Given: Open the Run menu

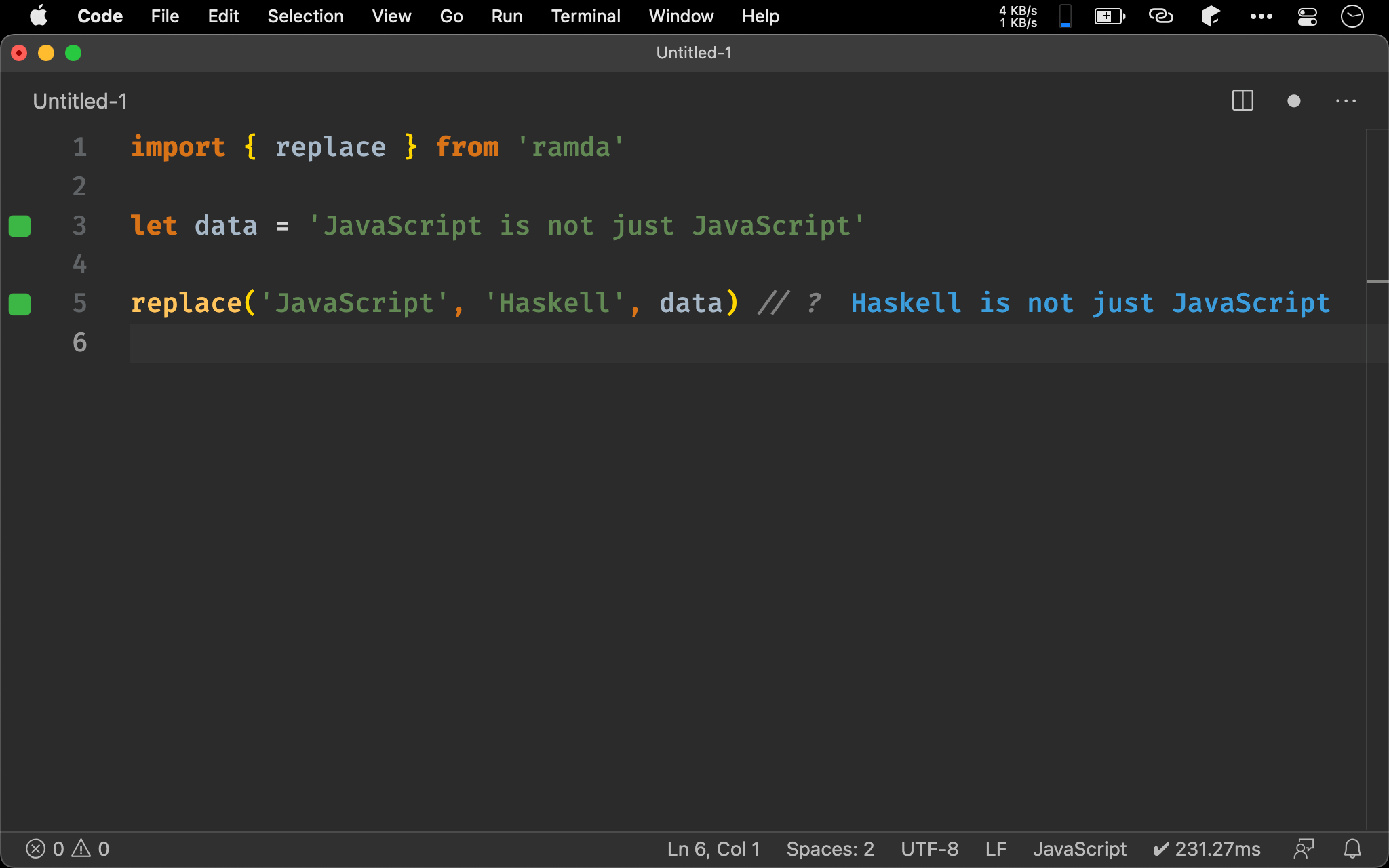Looking at the screenshot, I should (507, 16).
